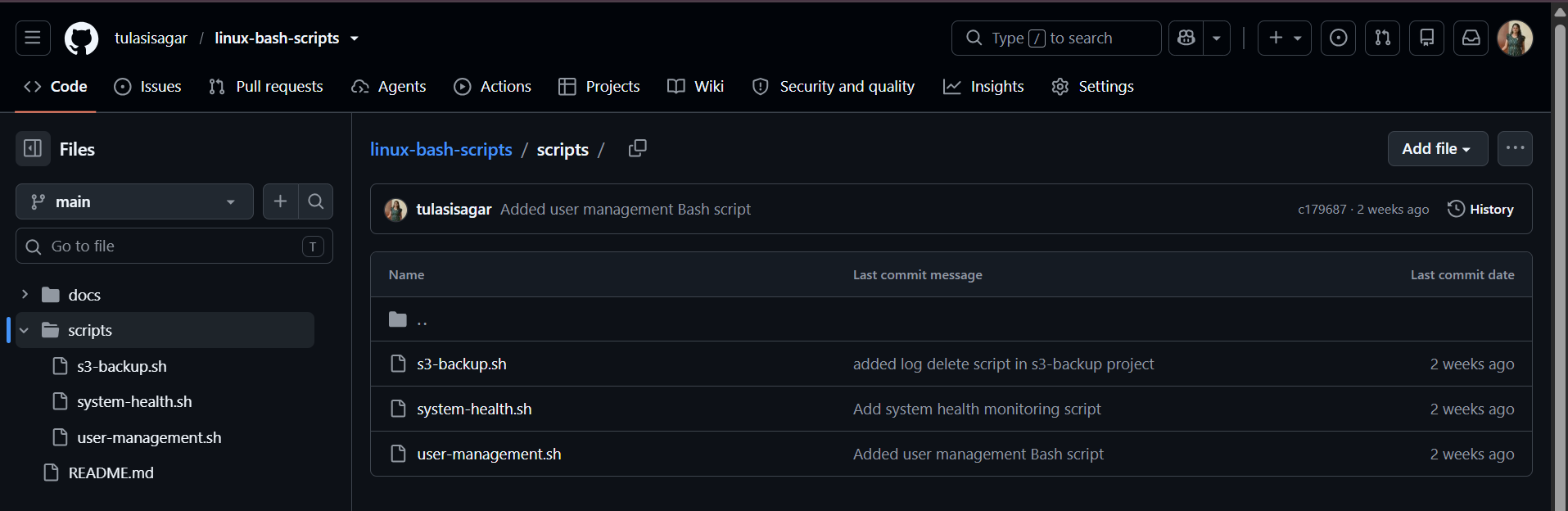Open the Insights tab
Image resolution: width=1568 pixels, height=511 pixels.
click(983, 87)
